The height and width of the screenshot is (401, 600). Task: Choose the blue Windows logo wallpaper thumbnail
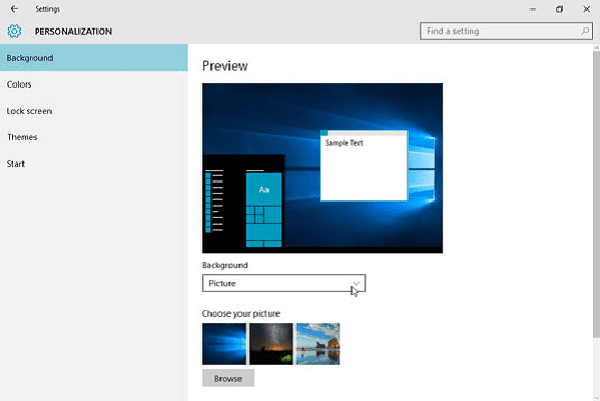224,344
